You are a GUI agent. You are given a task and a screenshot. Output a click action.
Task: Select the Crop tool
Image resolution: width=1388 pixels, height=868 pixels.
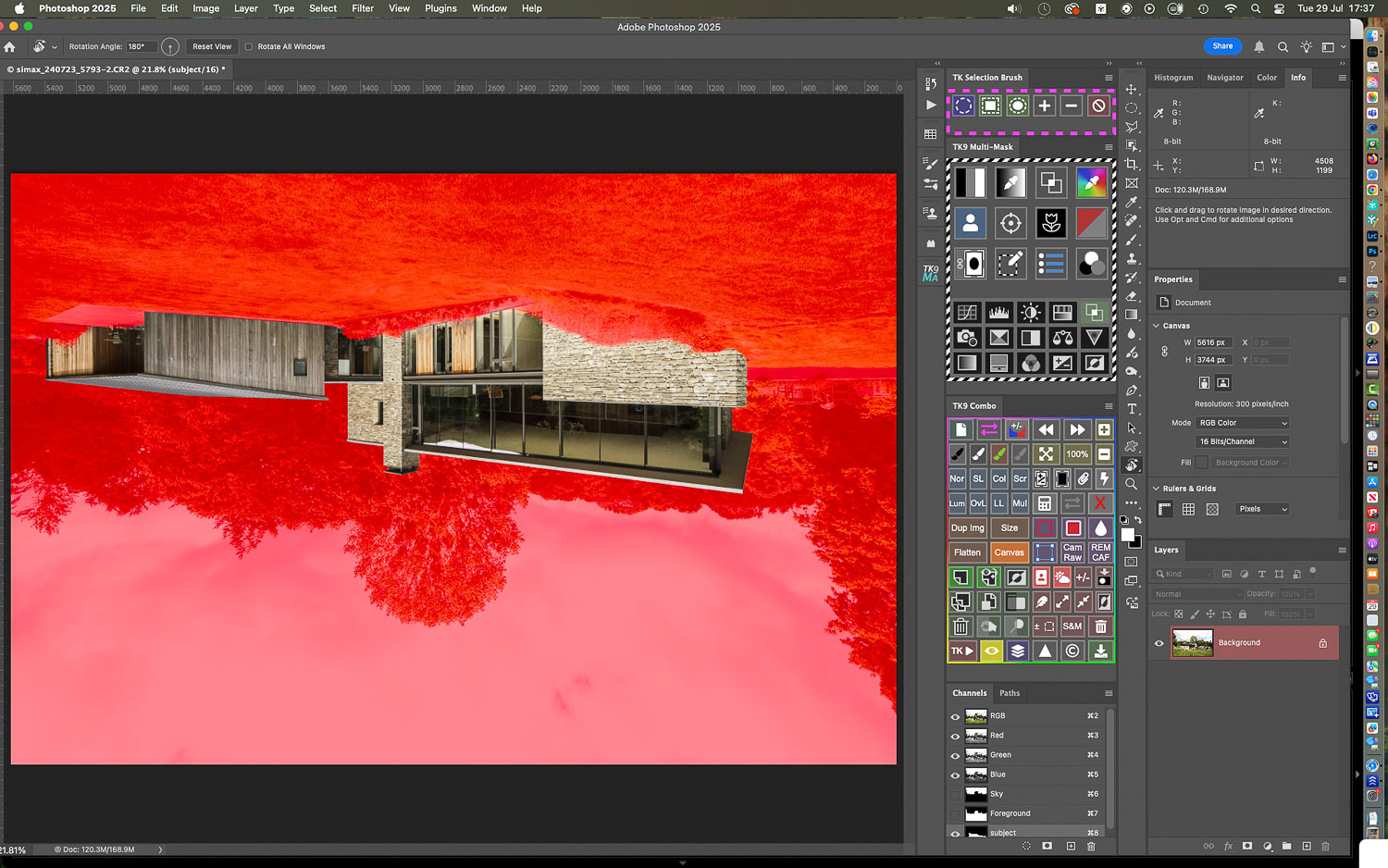[1132, 164]
